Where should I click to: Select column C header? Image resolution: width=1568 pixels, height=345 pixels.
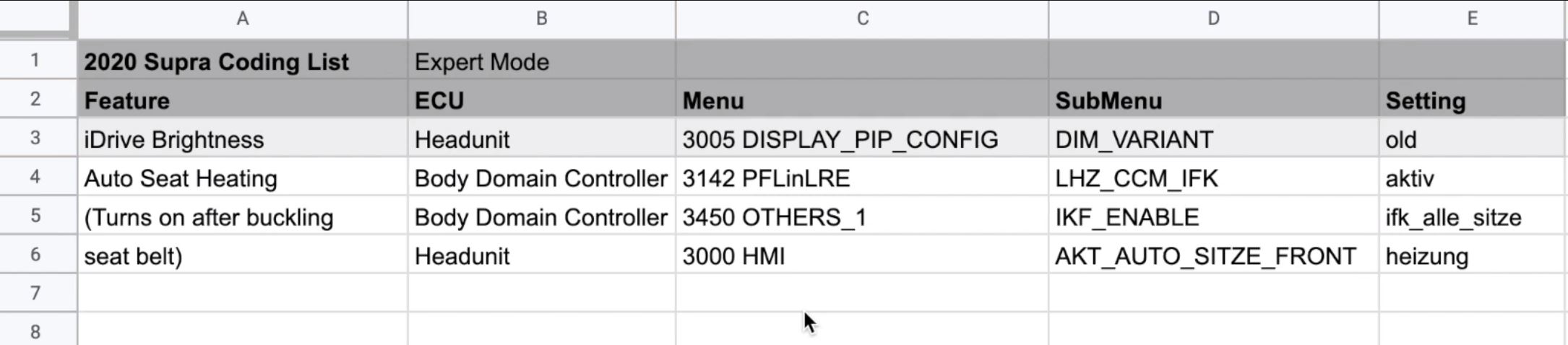coord(862,19)
